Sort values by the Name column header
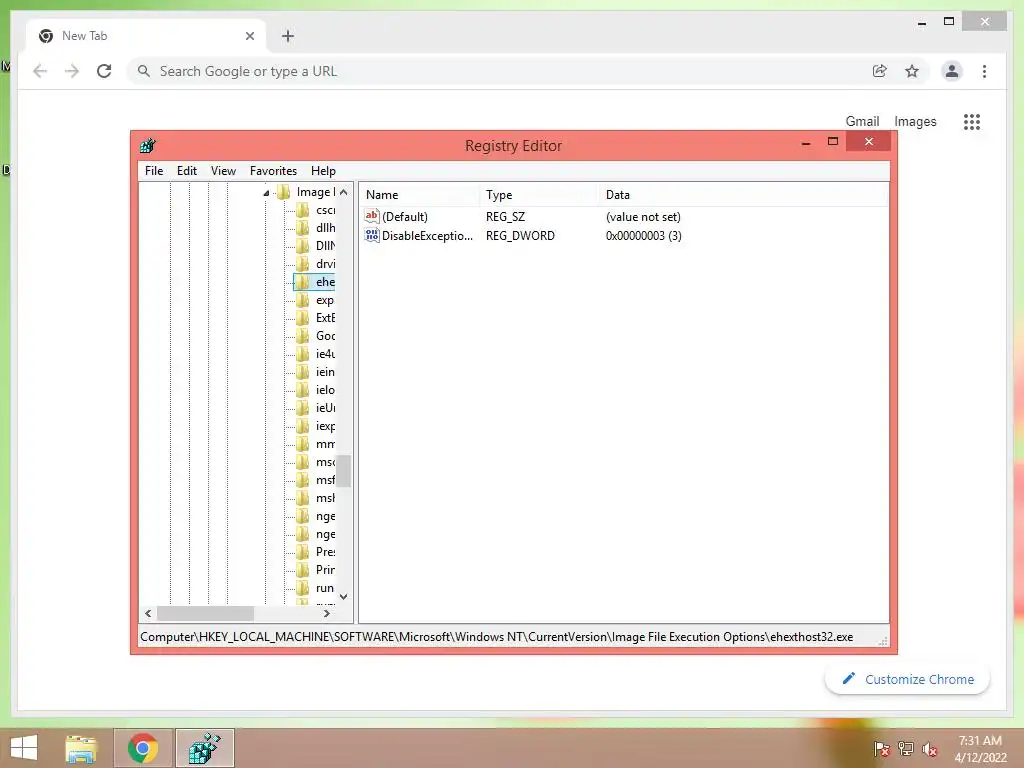 (420, 195)
